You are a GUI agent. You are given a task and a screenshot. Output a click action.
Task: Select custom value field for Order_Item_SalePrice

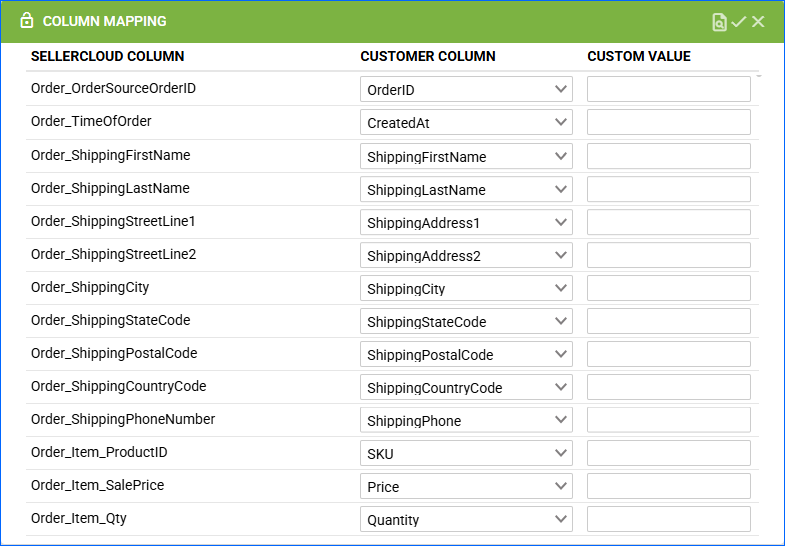669,486
